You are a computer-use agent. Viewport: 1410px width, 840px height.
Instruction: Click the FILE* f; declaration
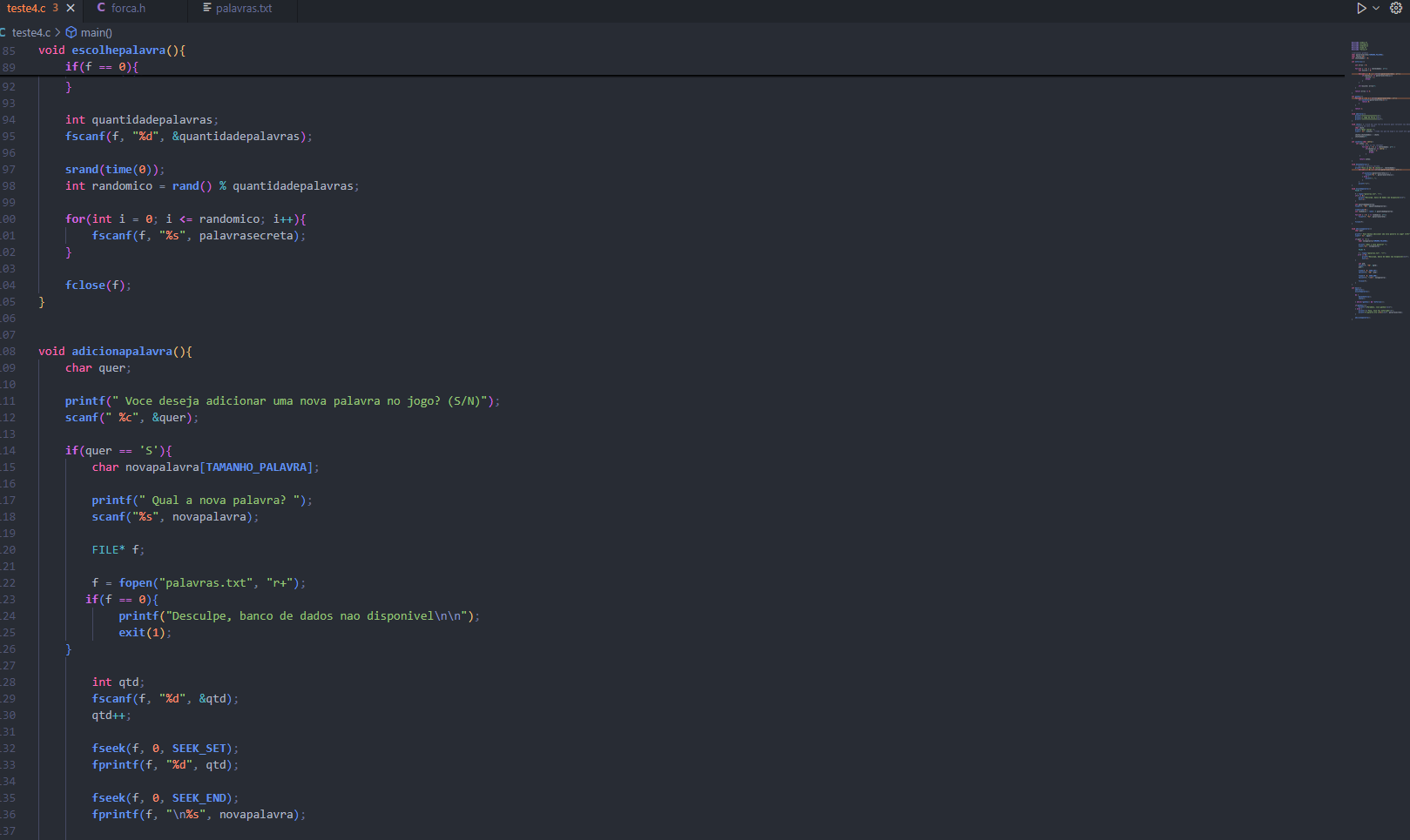pos(118,550)
